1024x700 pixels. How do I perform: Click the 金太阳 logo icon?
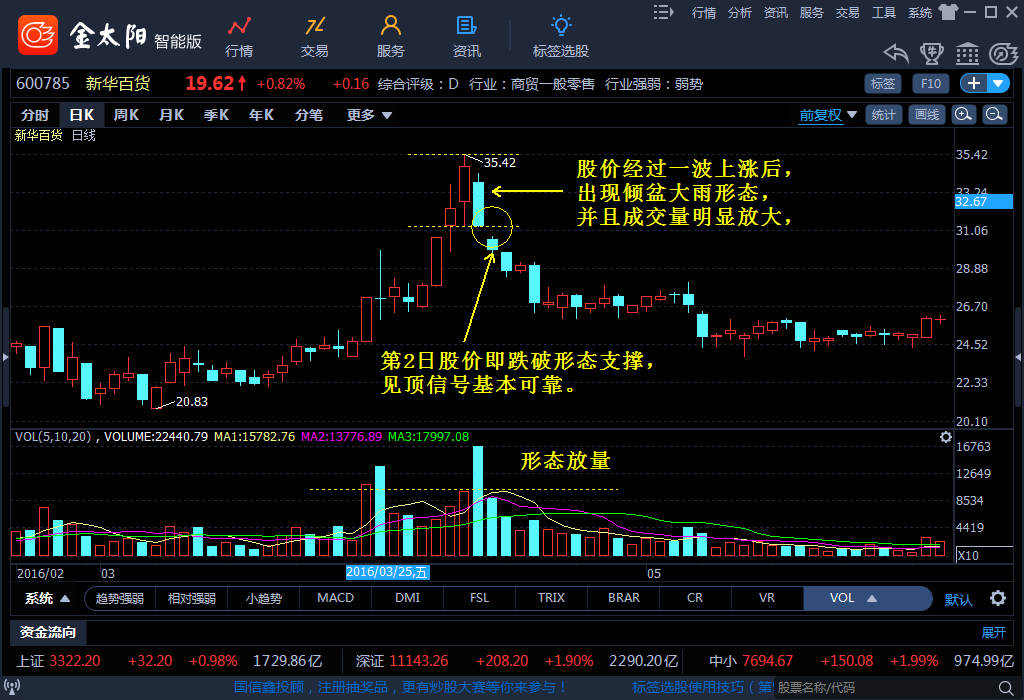[x=38, y=35]
